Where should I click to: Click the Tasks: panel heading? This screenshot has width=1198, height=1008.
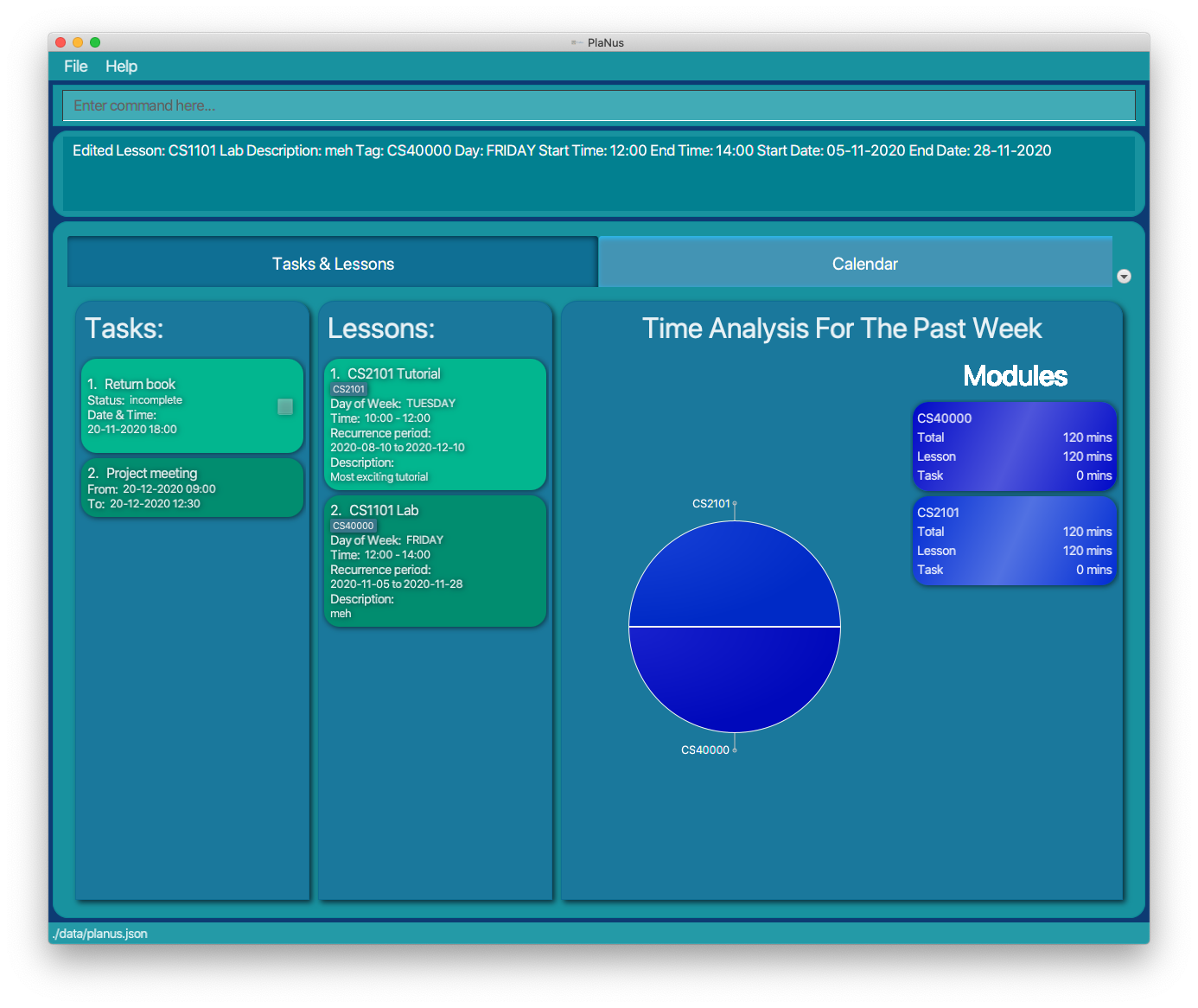(x=124, y=329)
